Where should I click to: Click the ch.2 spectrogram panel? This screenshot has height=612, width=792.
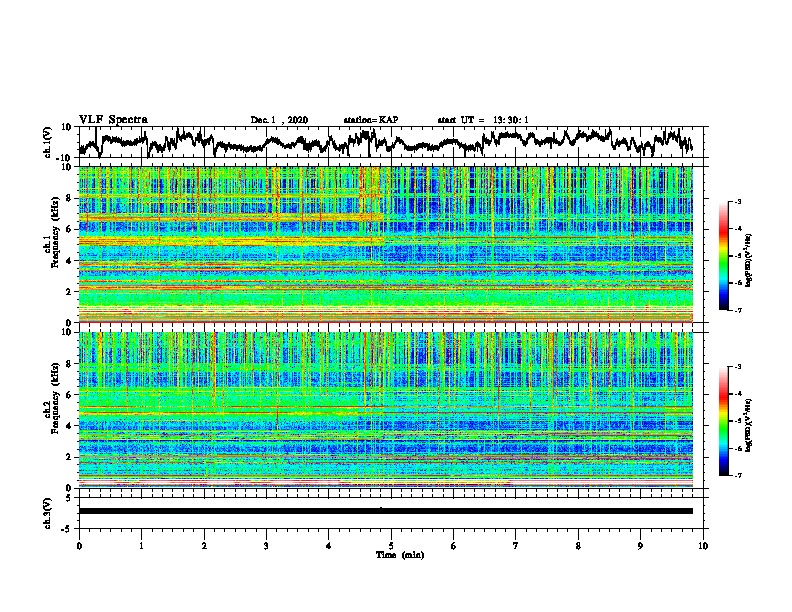386,410
